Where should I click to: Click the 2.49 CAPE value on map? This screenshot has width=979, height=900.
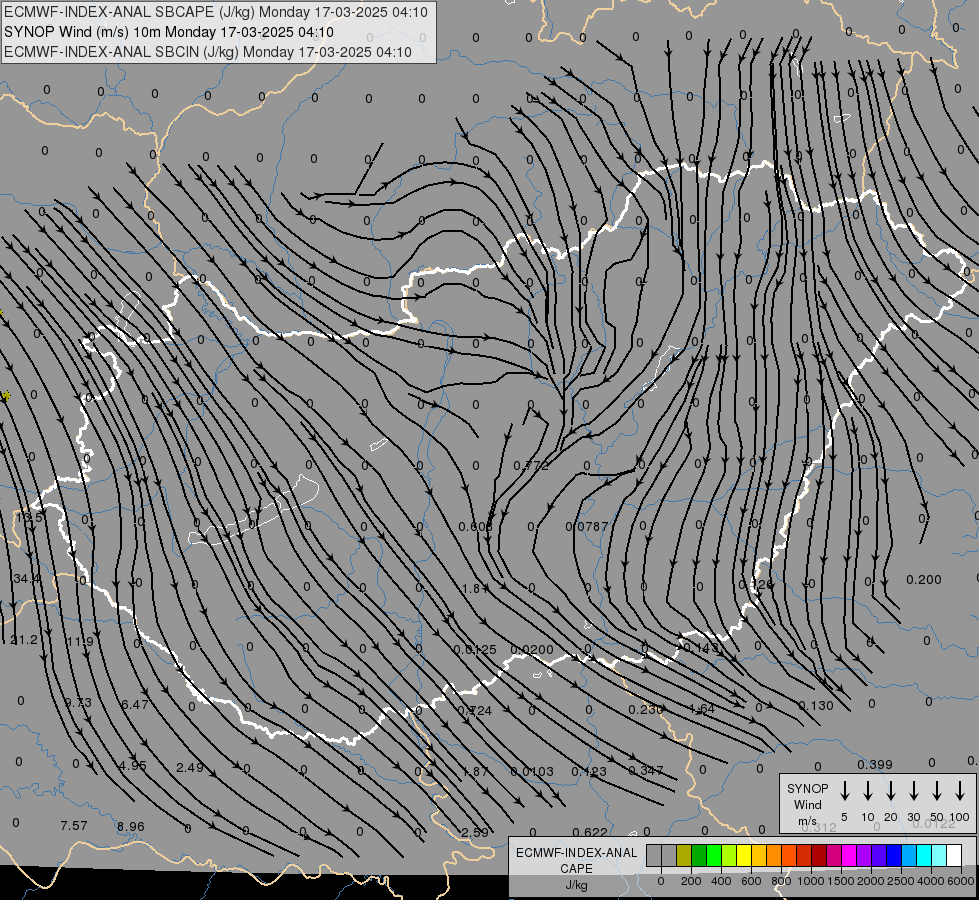(x=190, y=767)
